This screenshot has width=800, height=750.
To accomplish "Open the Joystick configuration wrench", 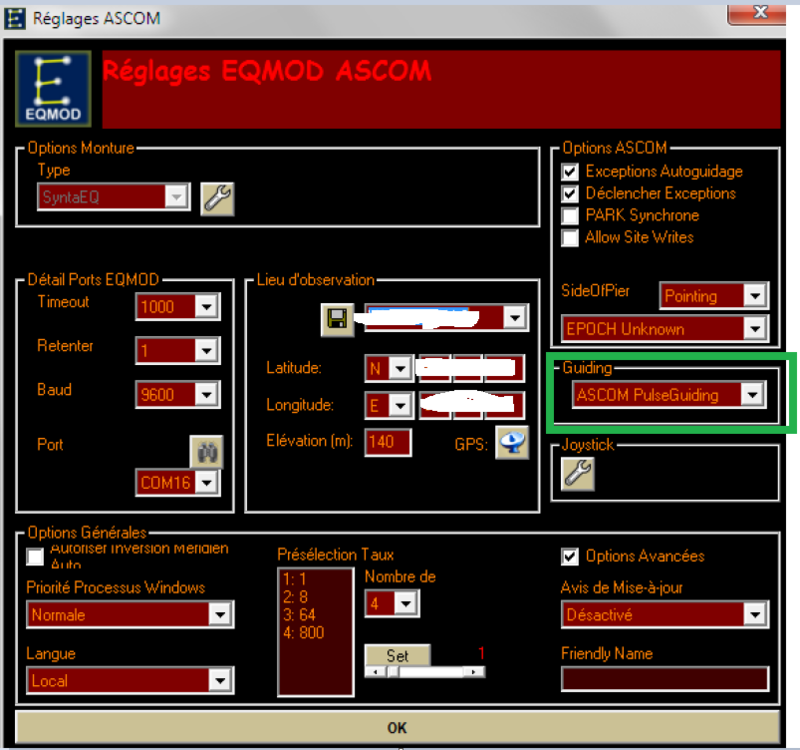I will (578, 474).
